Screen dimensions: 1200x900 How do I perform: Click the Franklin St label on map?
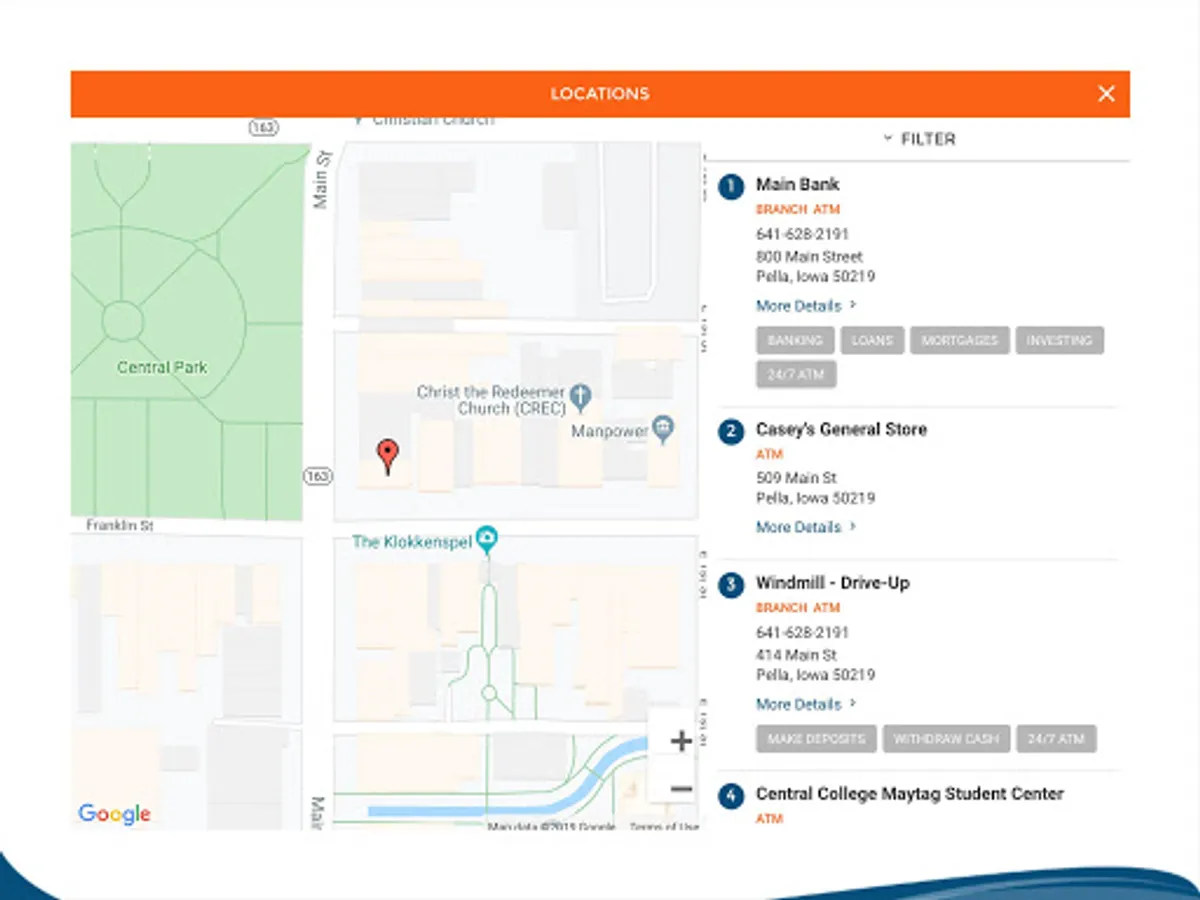click(x=119, y=525)
